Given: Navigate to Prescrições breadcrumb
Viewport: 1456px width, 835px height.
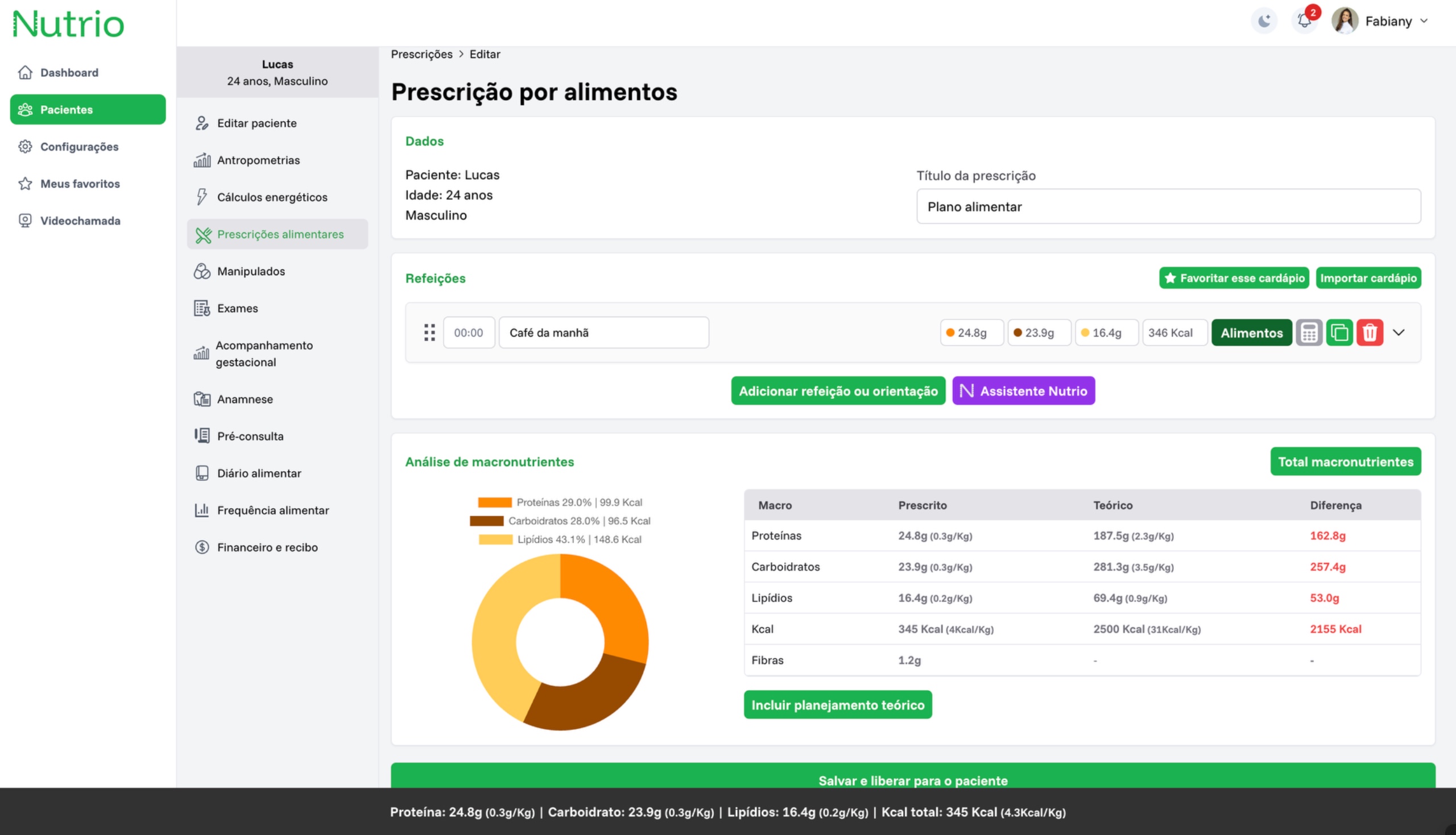Looking at the screenshot, I should coord(421,53).
